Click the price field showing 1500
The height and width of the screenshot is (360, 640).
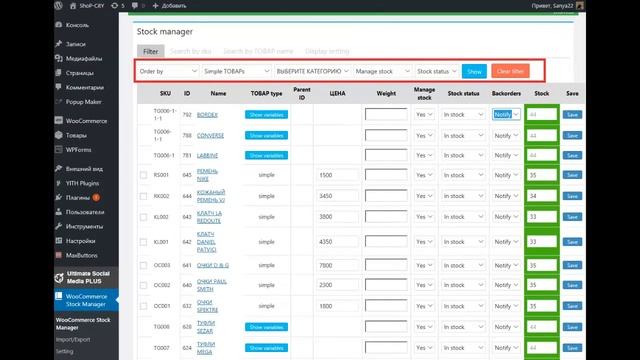tap(337, 175)
